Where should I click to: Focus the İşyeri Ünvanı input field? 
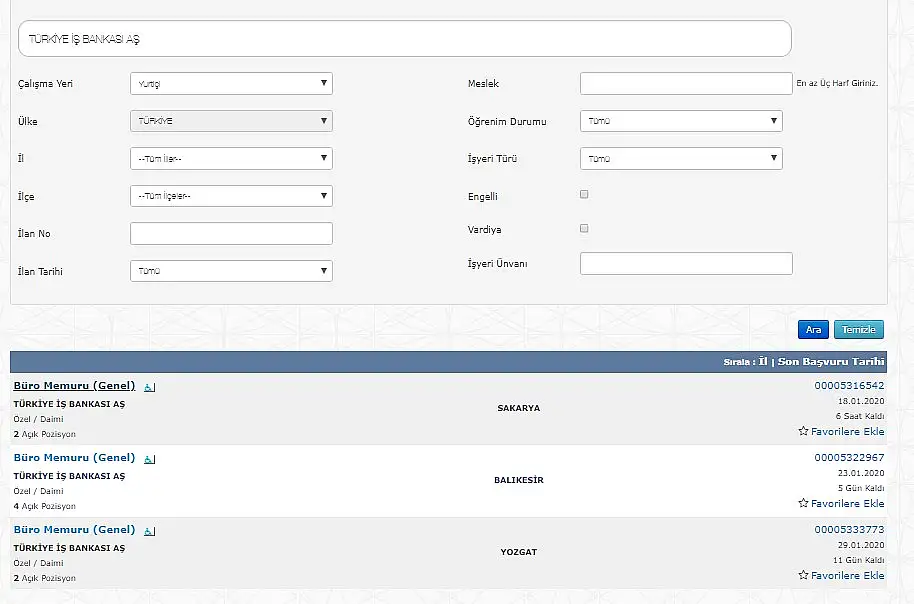686,264
